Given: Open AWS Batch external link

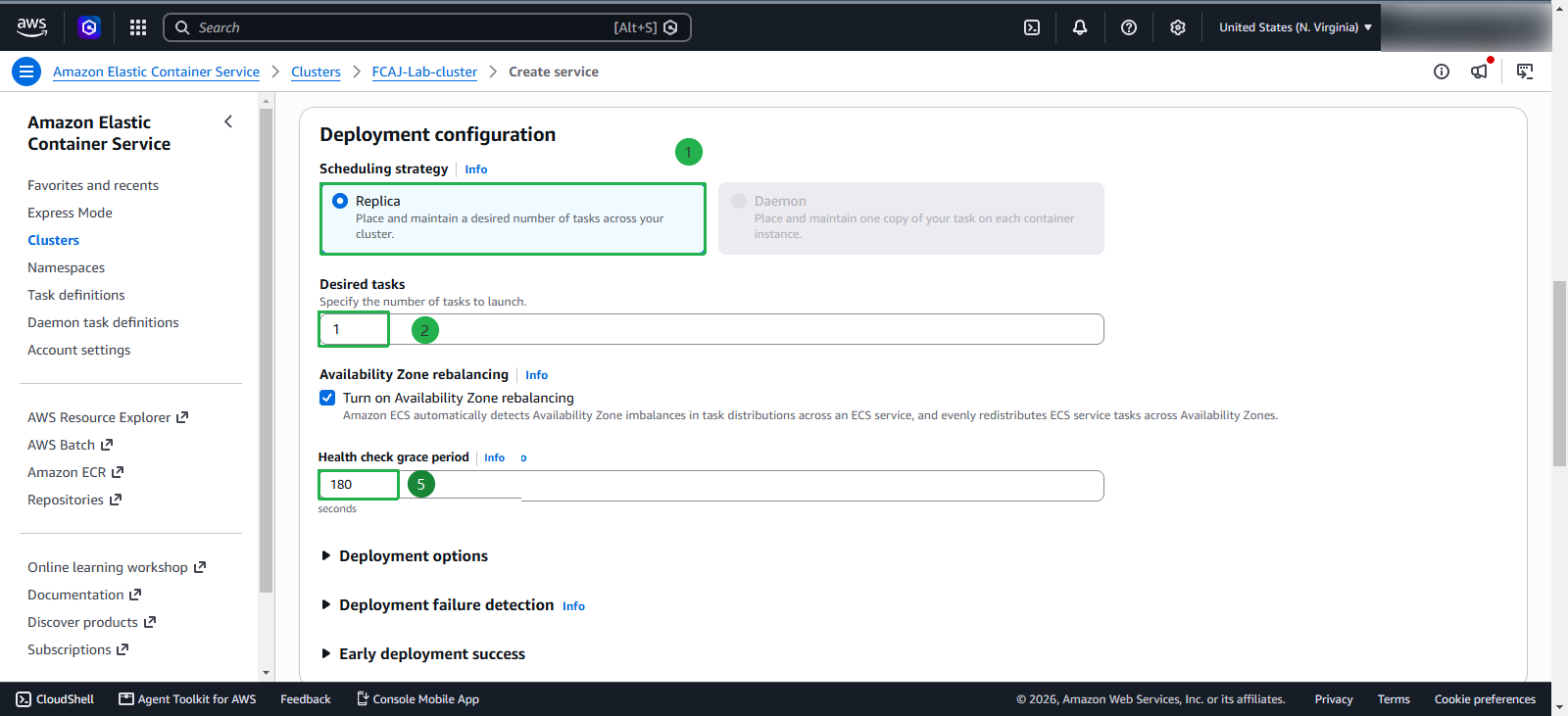Looking at the screenshot, I should [x=71, y=445].
